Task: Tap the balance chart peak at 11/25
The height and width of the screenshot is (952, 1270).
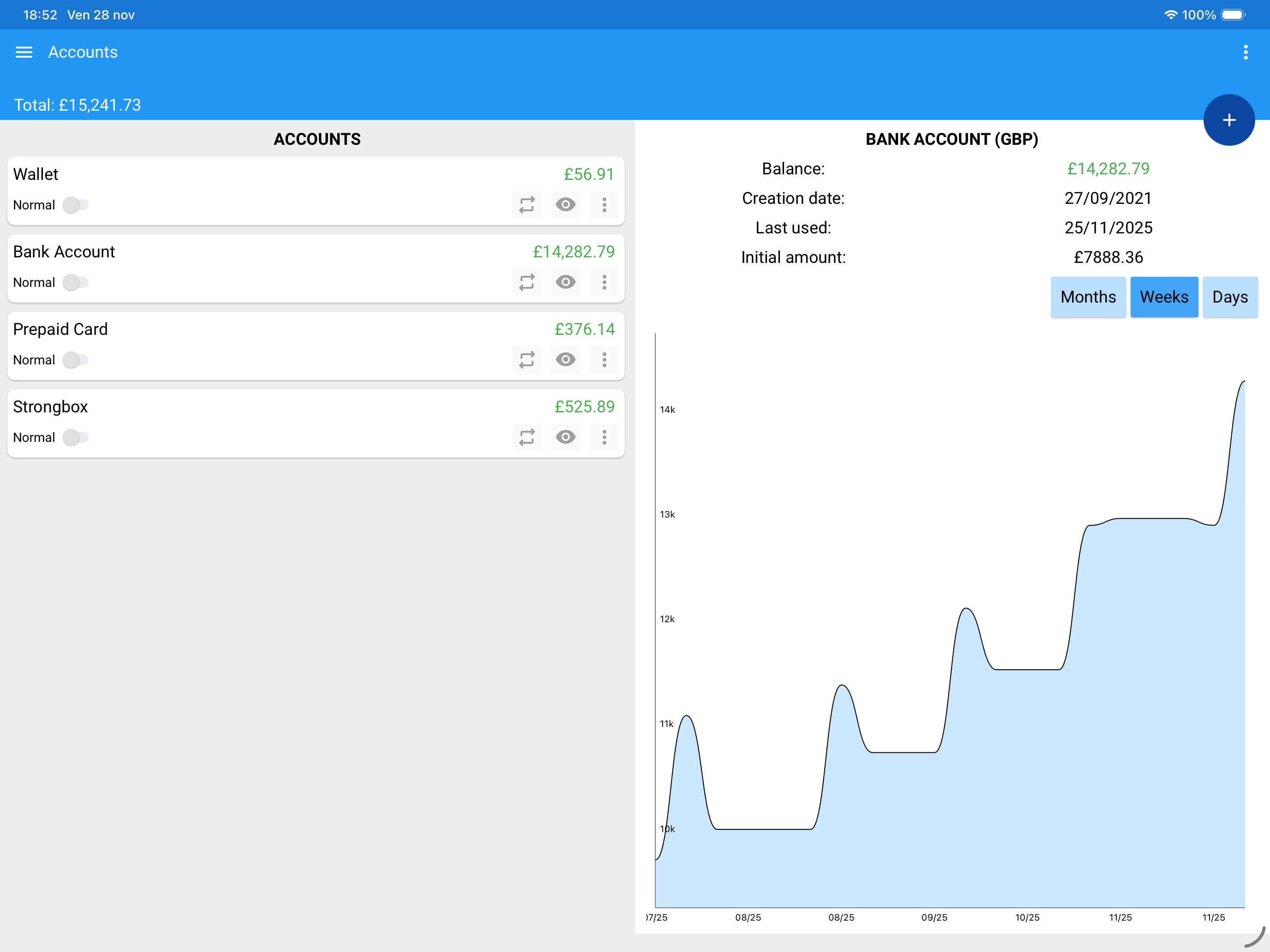Action: [x=1242, y=382]
